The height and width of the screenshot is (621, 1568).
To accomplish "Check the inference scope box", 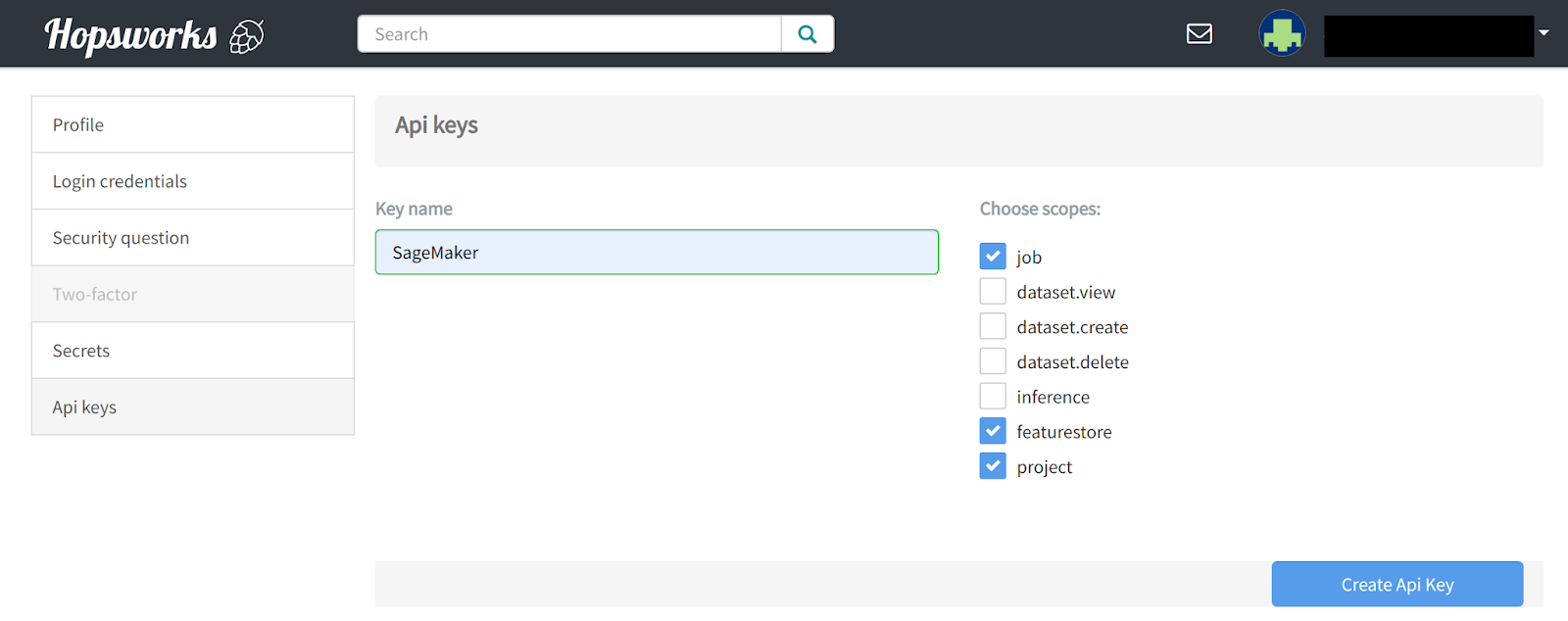I will tap(993, 397).
